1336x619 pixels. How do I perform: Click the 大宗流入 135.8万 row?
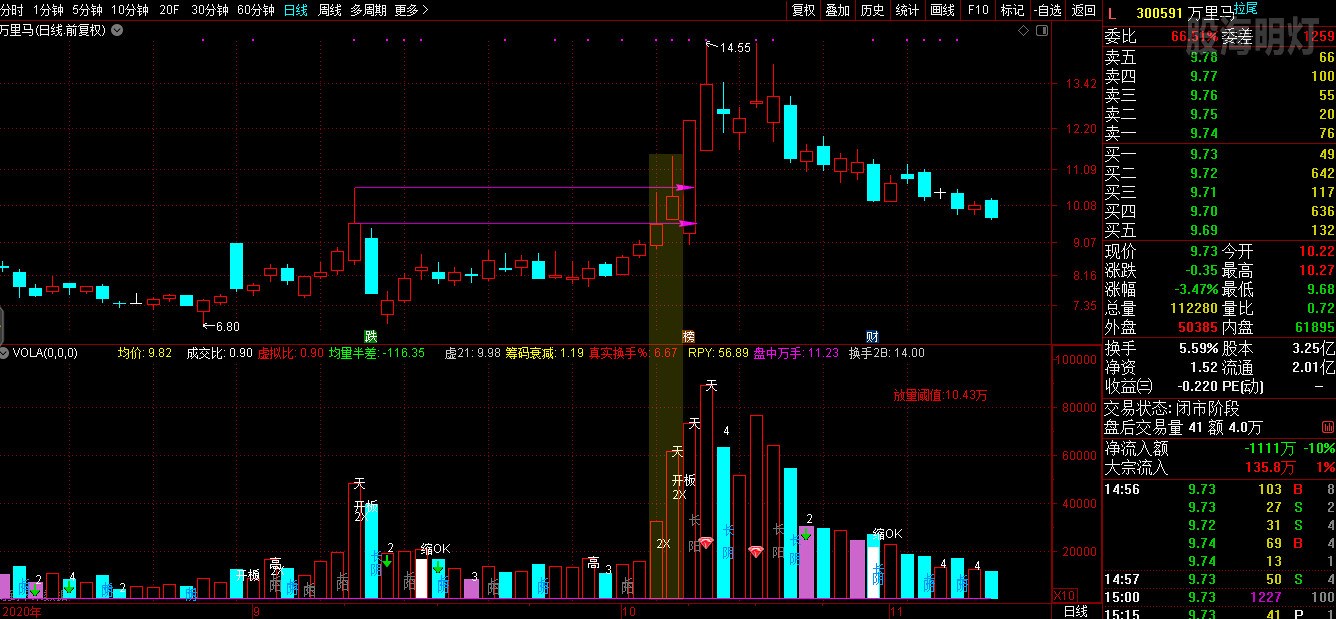(x=1219, y=467)
